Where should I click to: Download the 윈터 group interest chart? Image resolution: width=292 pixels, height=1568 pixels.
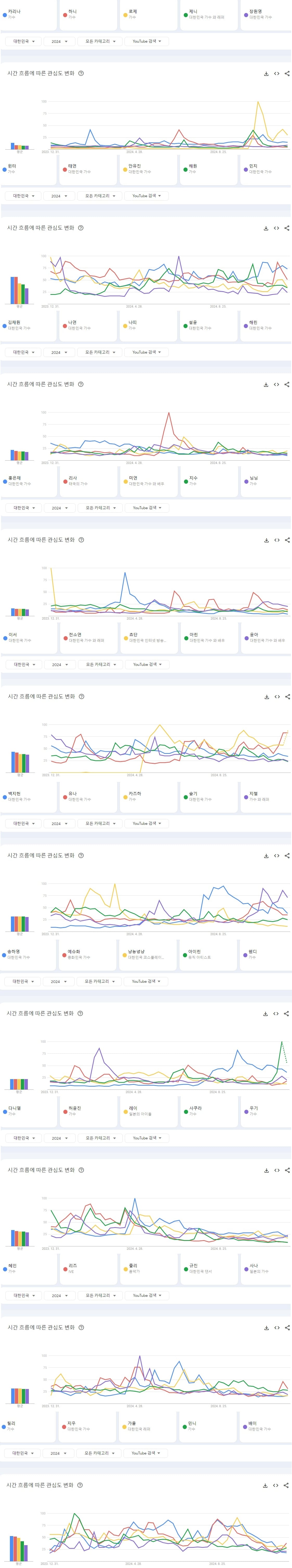click(266, 228)
